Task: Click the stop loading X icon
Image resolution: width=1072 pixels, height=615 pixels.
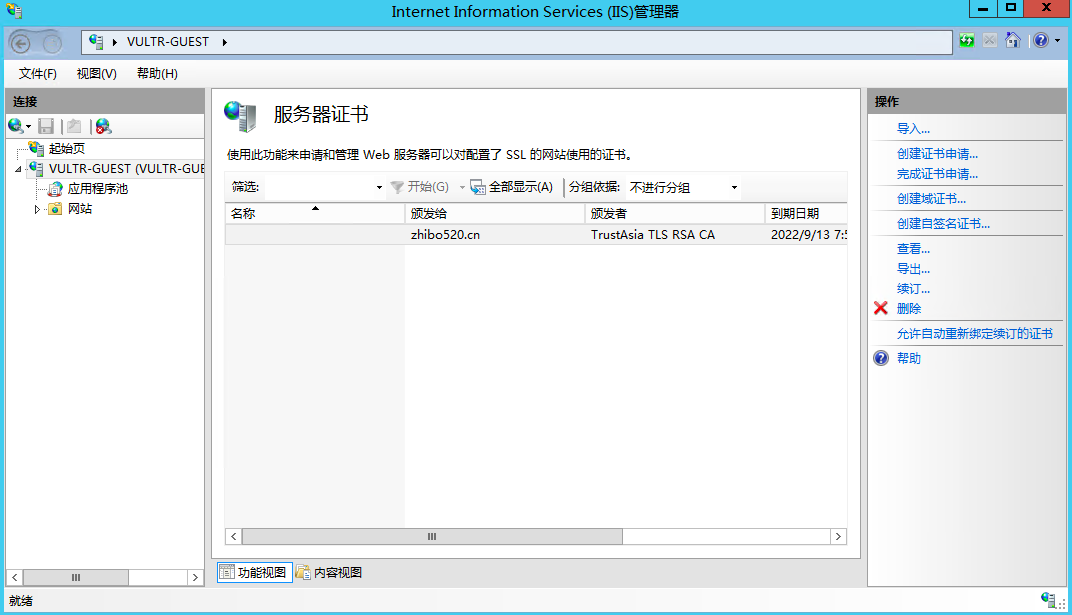Action: pyautogui.click(x=989, y=40)
